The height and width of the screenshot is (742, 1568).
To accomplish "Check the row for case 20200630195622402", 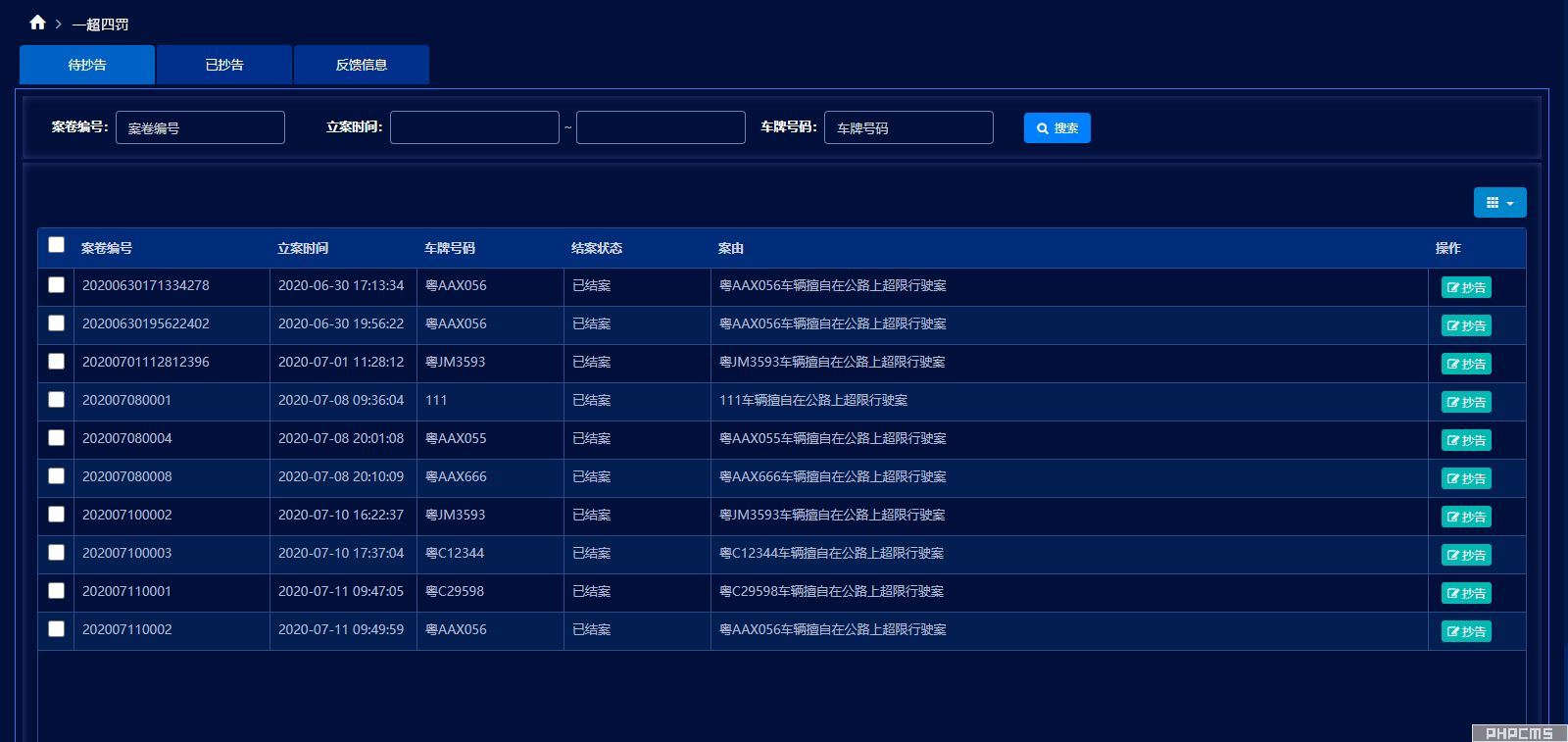I will (57, 323).
